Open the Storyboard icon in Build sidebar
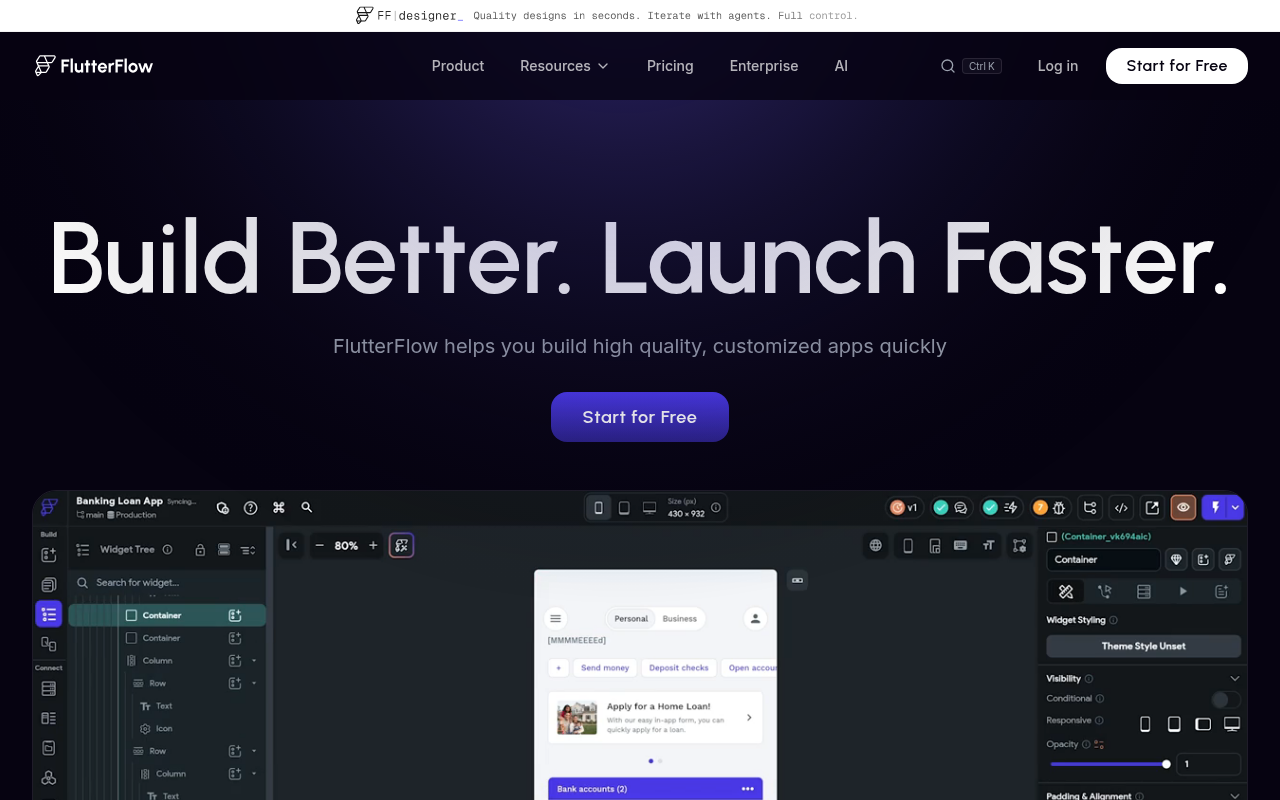The height and width of the screenshot is (800, 1280). (x=49, y=644)
